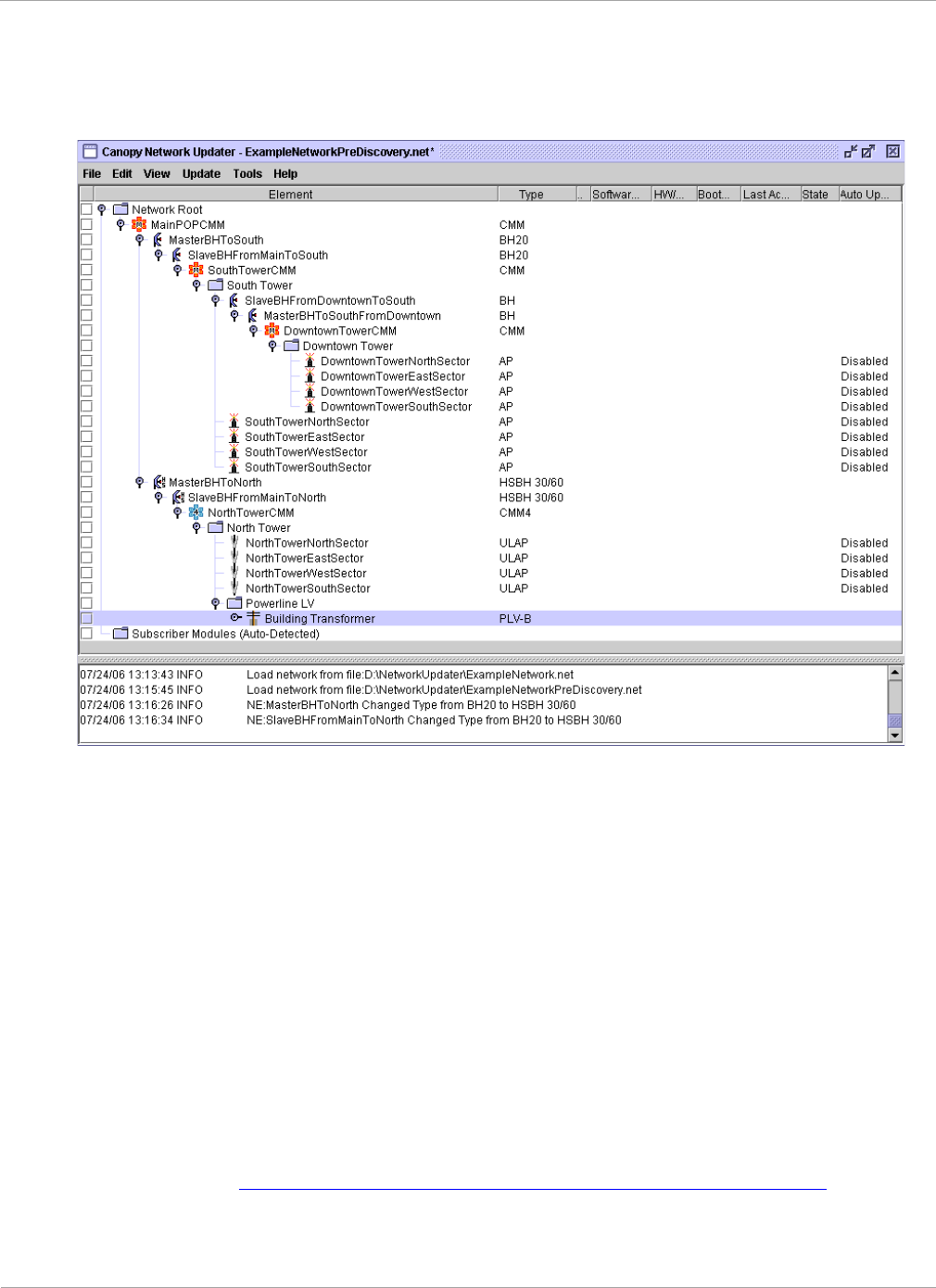The height and width of the screenshot is (1288, 936).
Task: Click the SlaveBHFromDowntownToSouth icon
Action: 234,300
